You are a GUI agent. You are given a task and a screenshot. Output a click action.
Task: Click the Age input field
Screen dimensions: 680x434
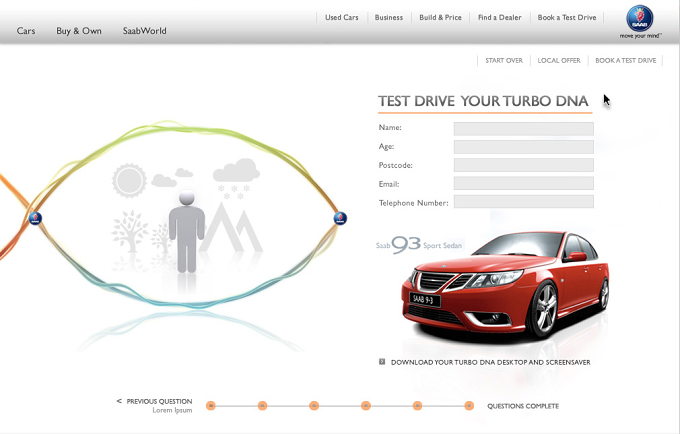click(524, 147)
